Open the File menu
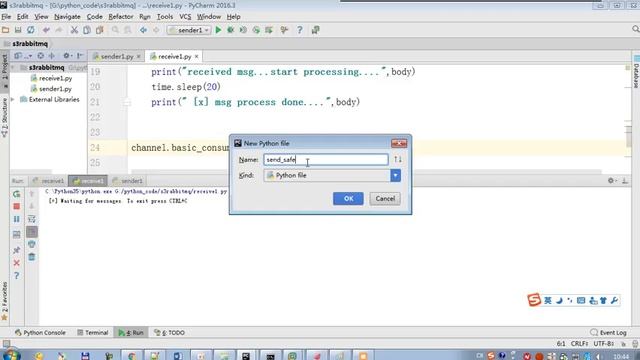 click(6, 17)
